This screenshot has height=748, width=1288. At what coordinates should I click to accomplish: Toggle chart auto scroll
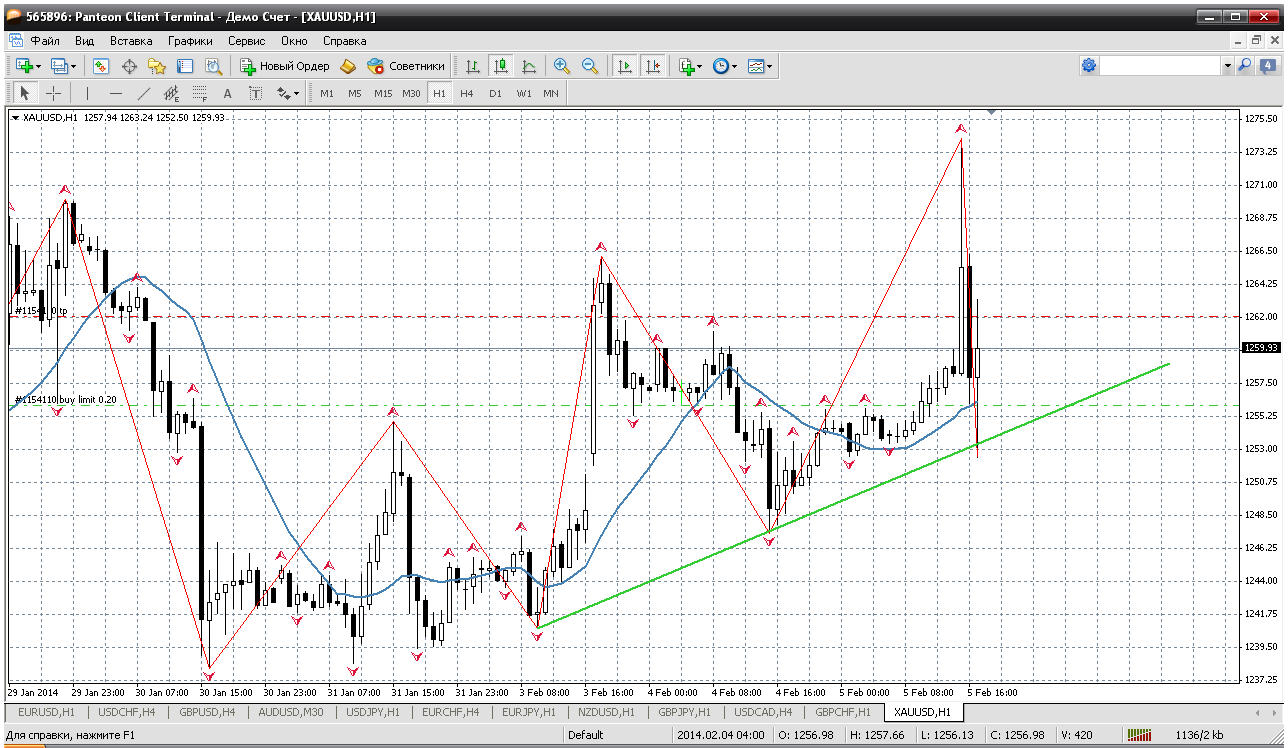[x=625, y=66]
